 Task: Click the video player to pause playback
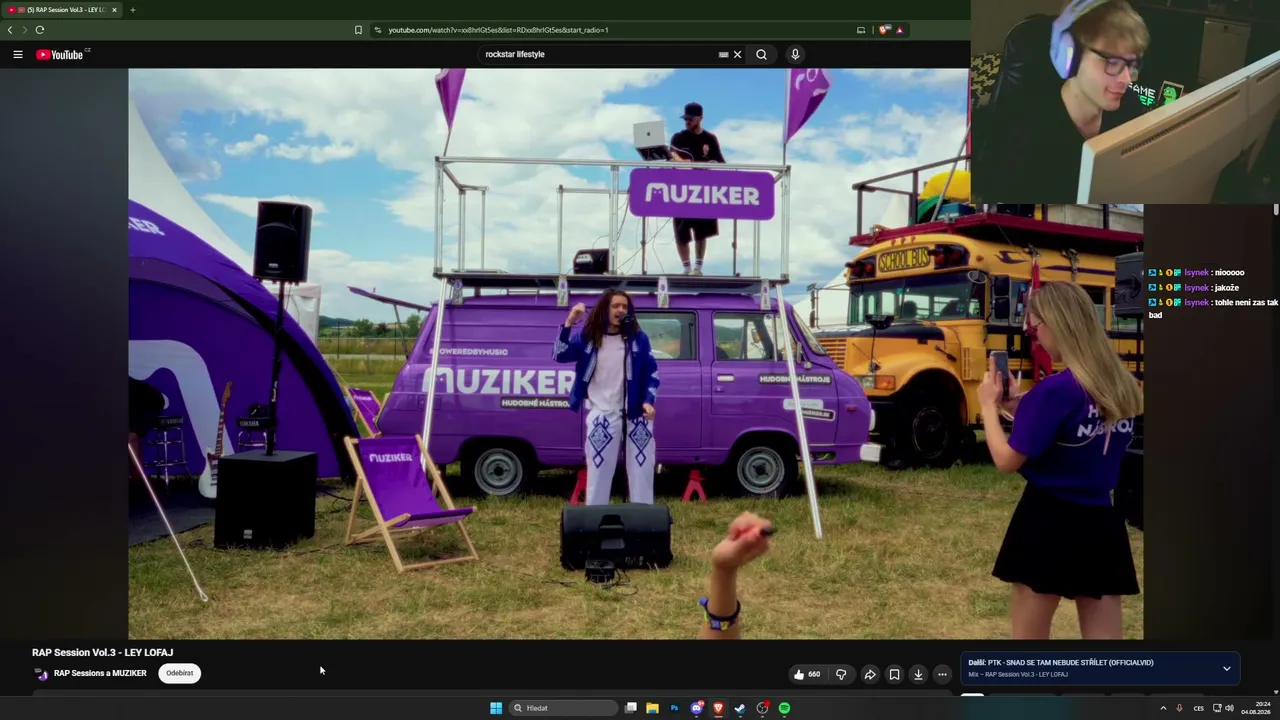pyautogui.click(x=635, y=353)
